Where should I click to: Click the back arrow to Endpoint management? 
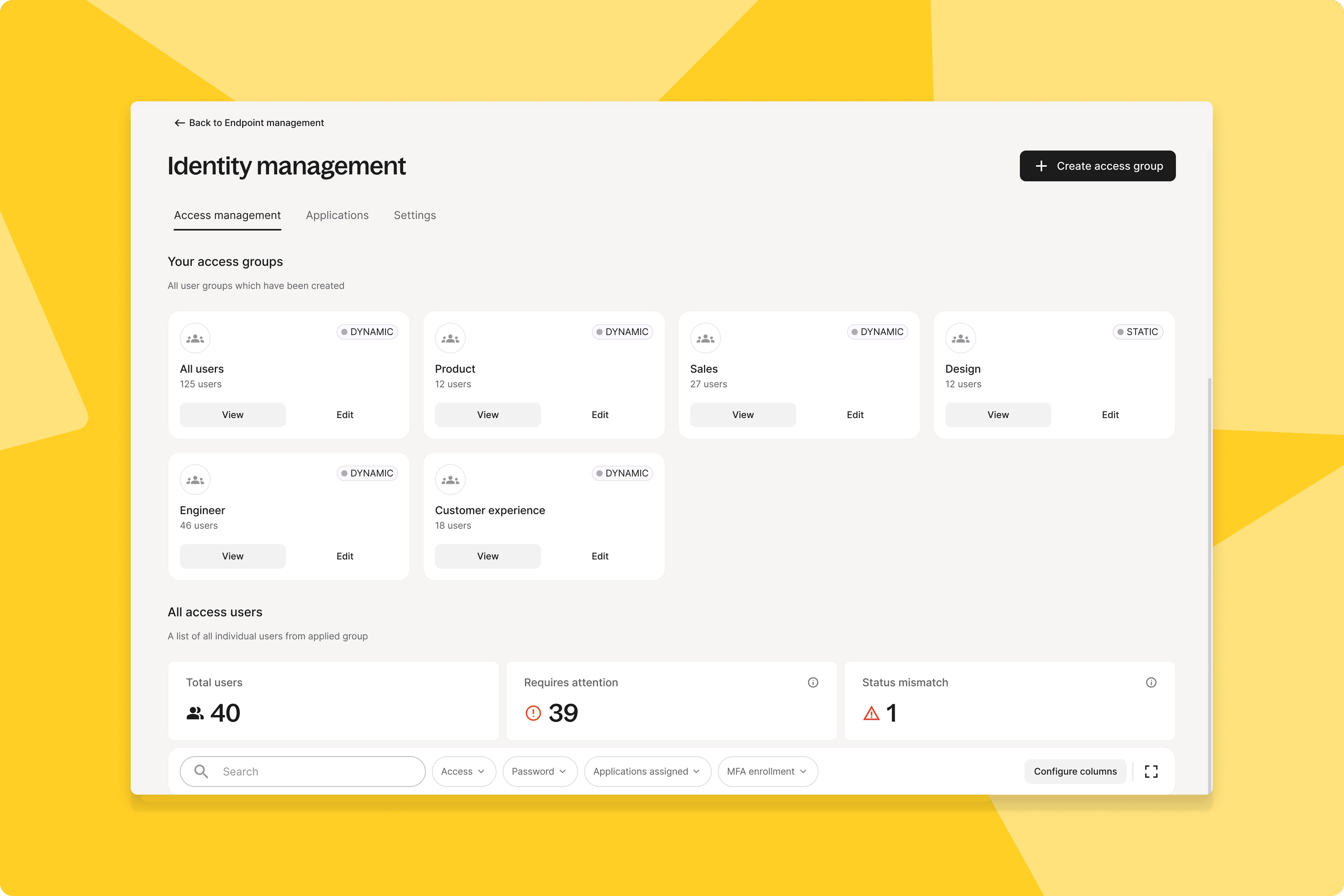[179, 123]
